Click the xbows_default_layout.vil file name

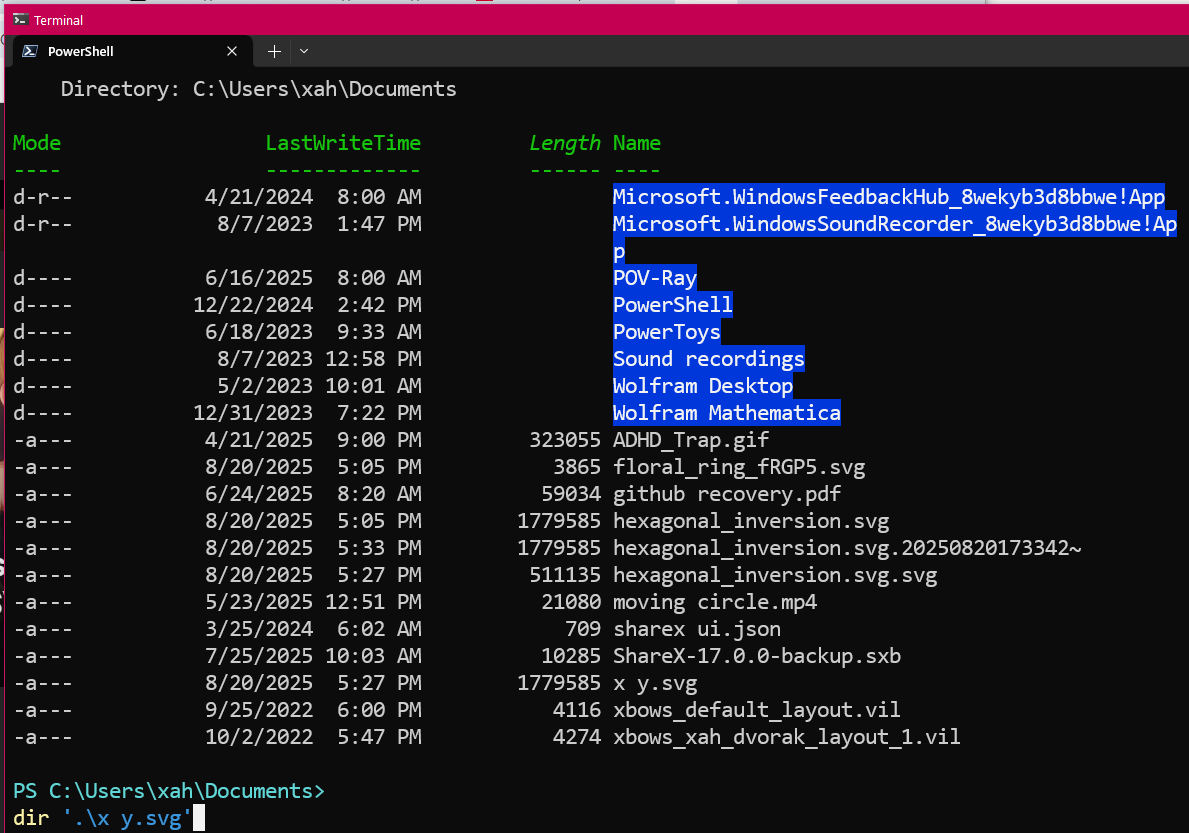pyautogui.click(x=757, y=710)
